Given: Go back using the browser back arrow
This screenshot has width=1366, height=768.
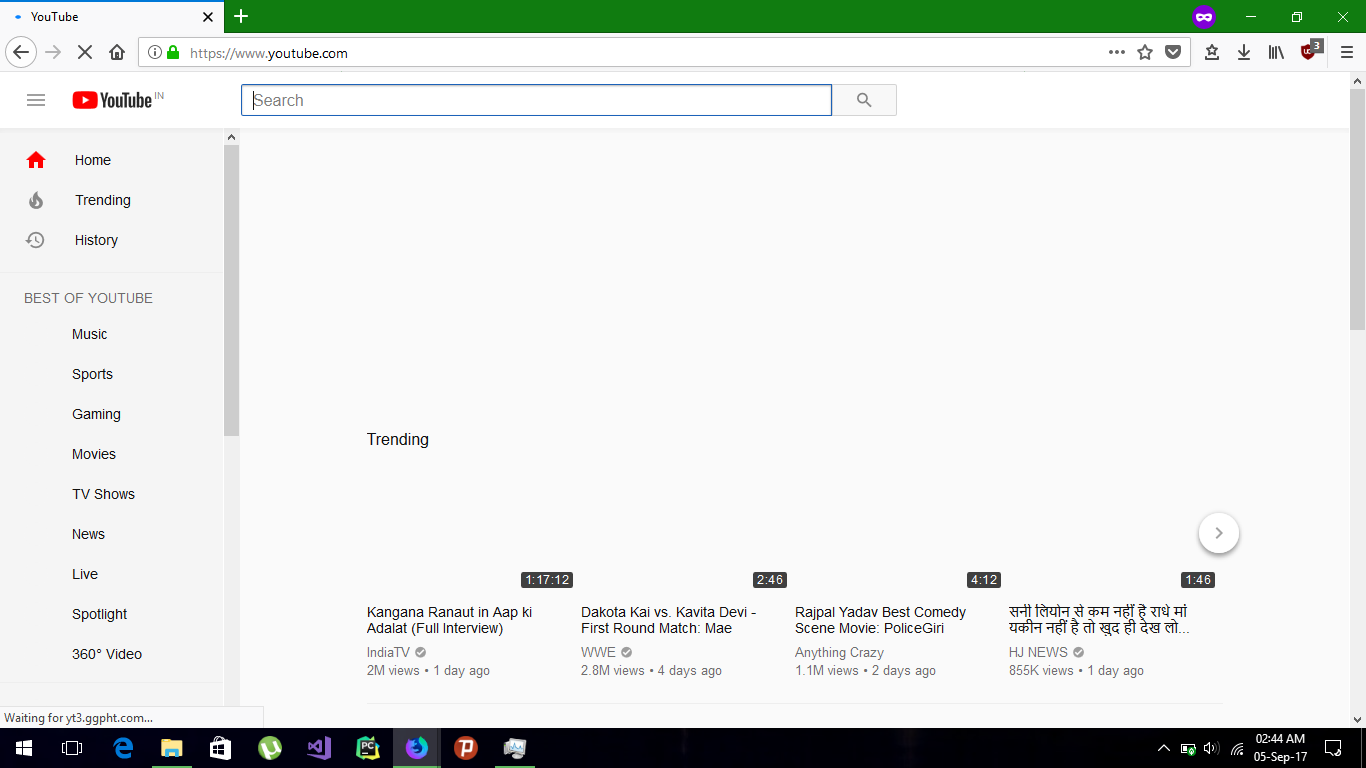Looking at the screenshot, I should [21, 52].
